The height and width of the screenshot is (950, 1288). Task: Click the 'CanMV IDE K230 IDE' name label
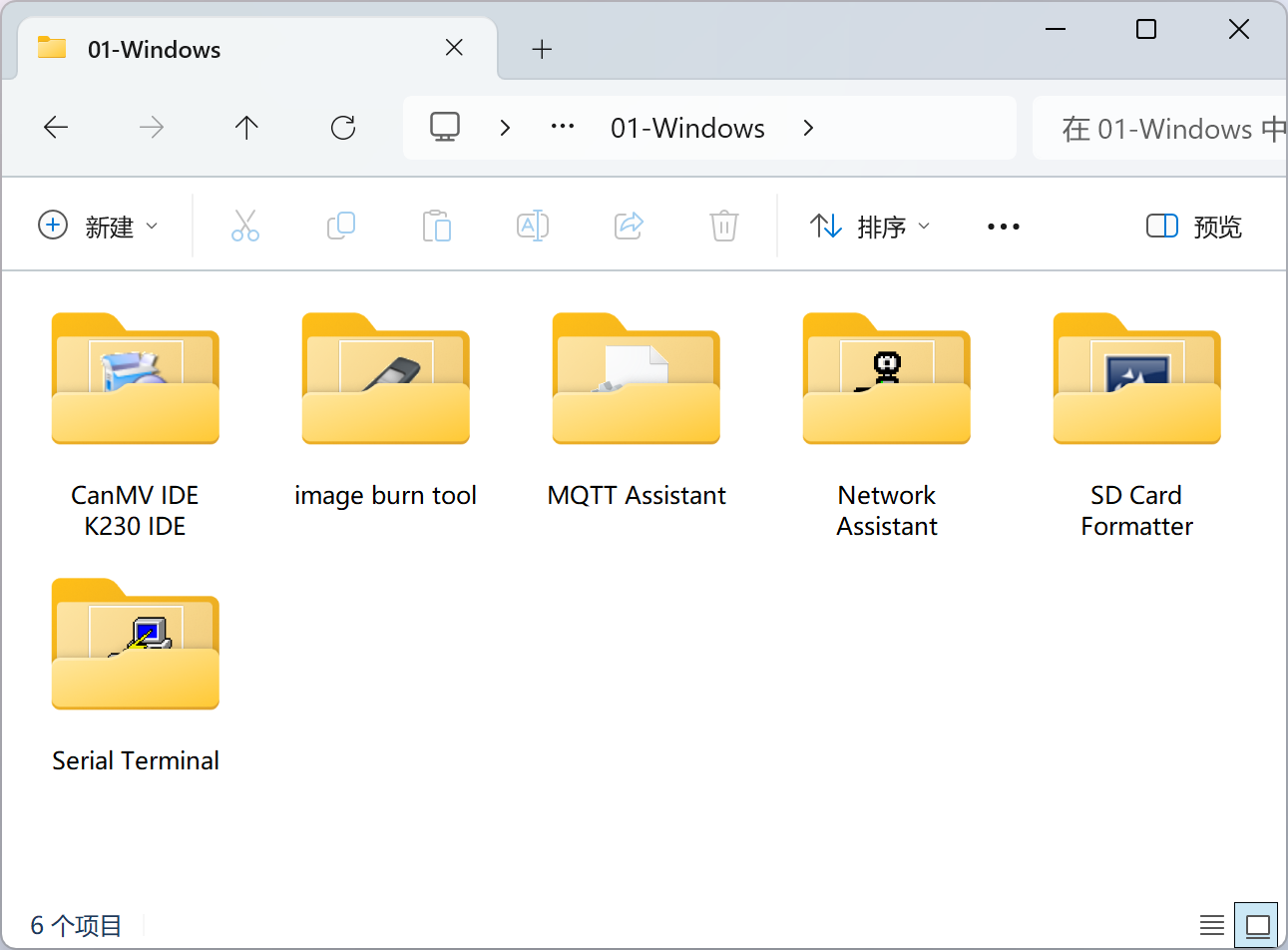(x=135, y=511)
